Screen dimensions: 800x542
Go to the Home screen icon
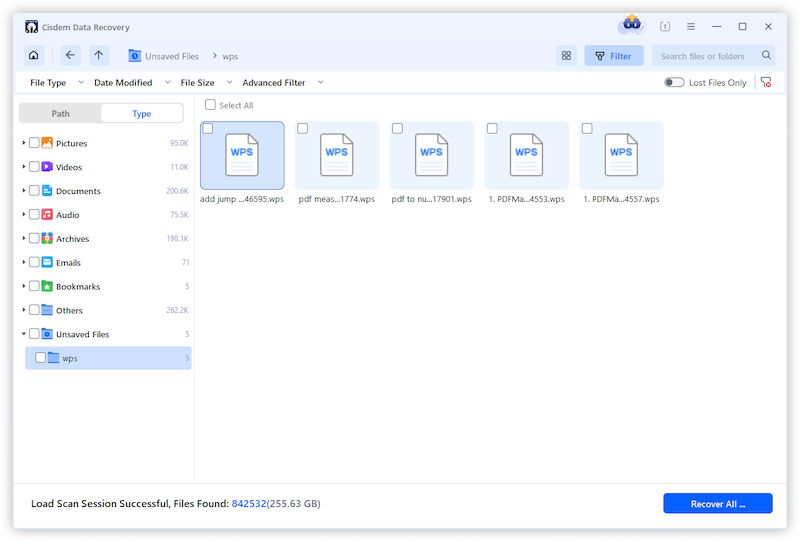pyautogui.click(x=34, y=55)
